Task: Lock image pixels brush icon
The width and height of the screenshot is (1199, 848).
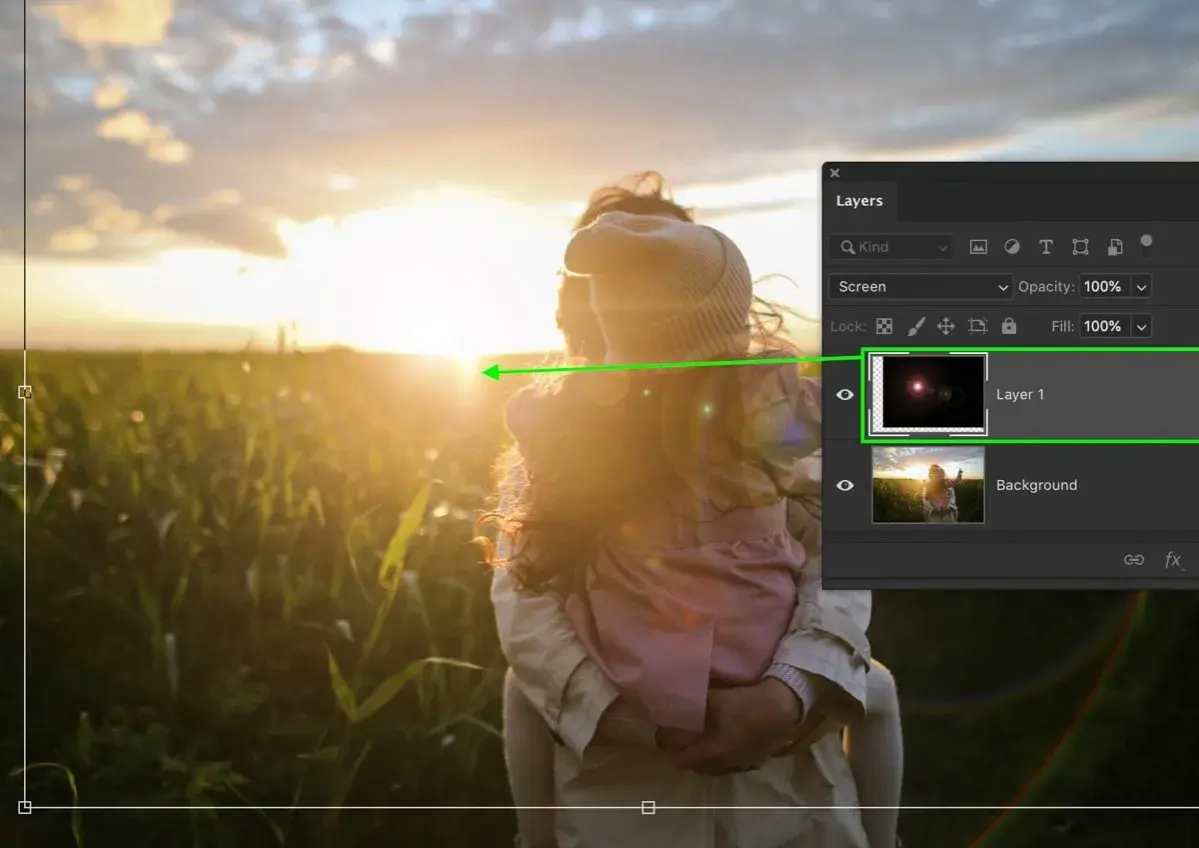Action: pyautogui.click(x=915, y=327)
